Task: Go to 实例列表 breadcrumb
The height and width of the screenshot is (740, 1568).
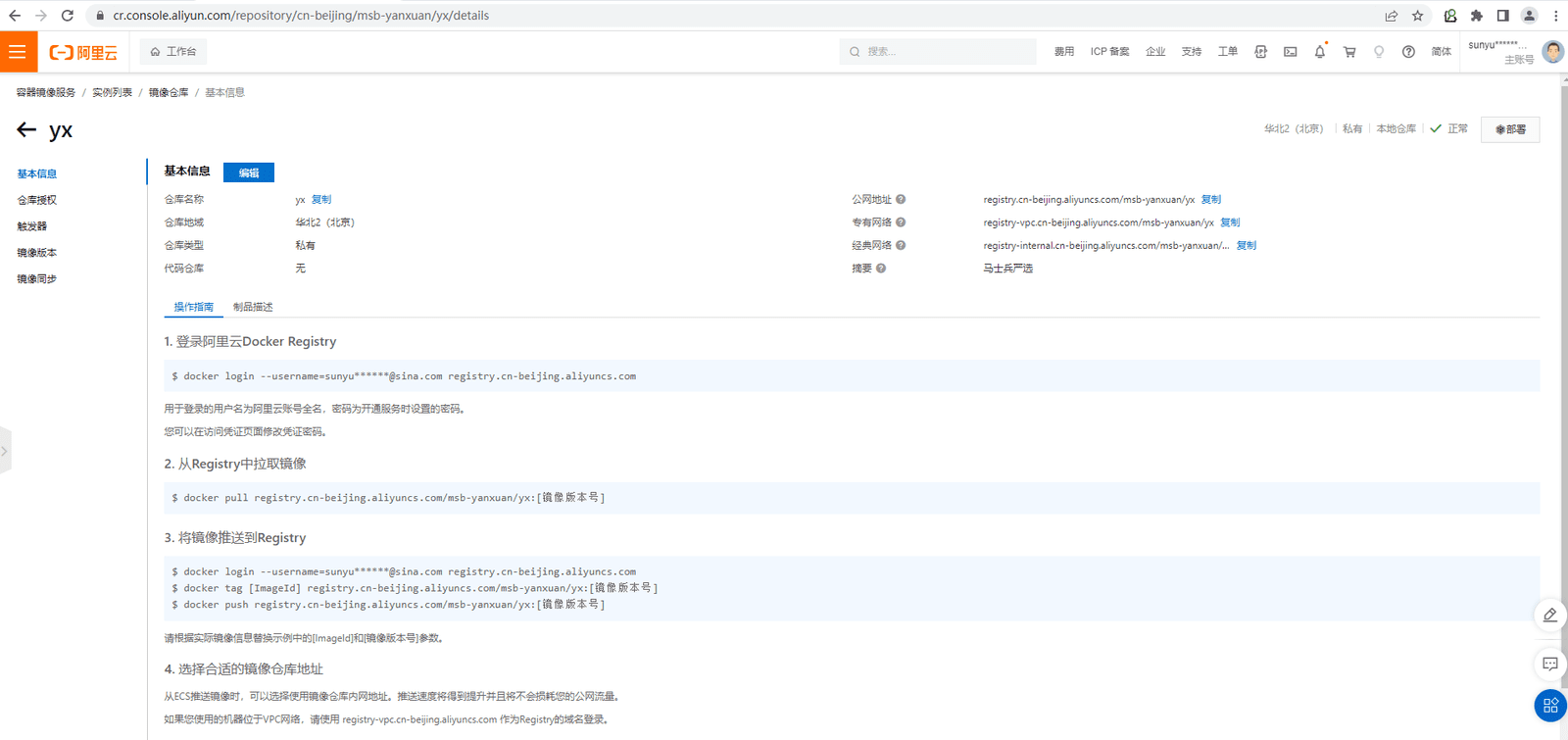Action: coord(112,92)
